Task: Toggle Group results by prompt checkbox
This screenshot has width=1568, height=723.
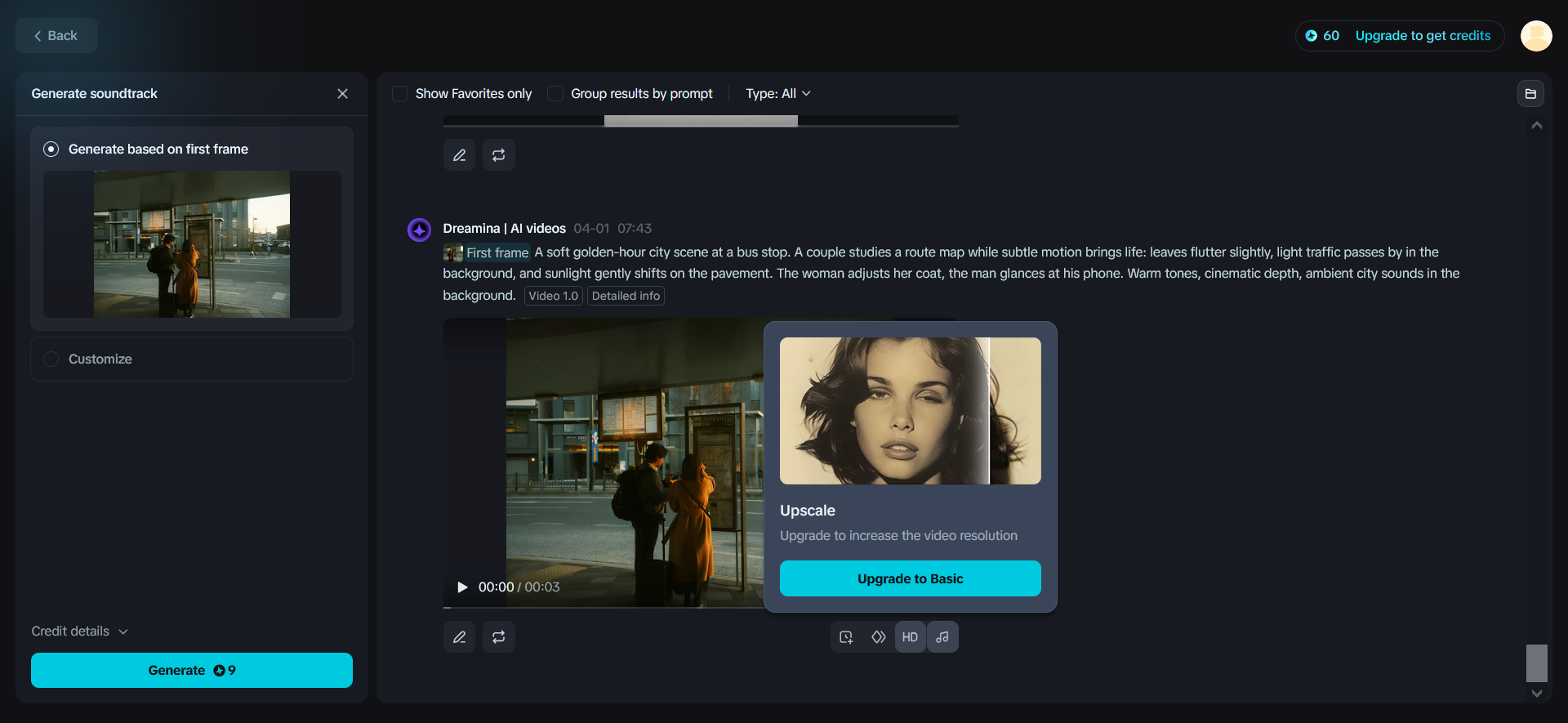Action: [x=555, y=94]
